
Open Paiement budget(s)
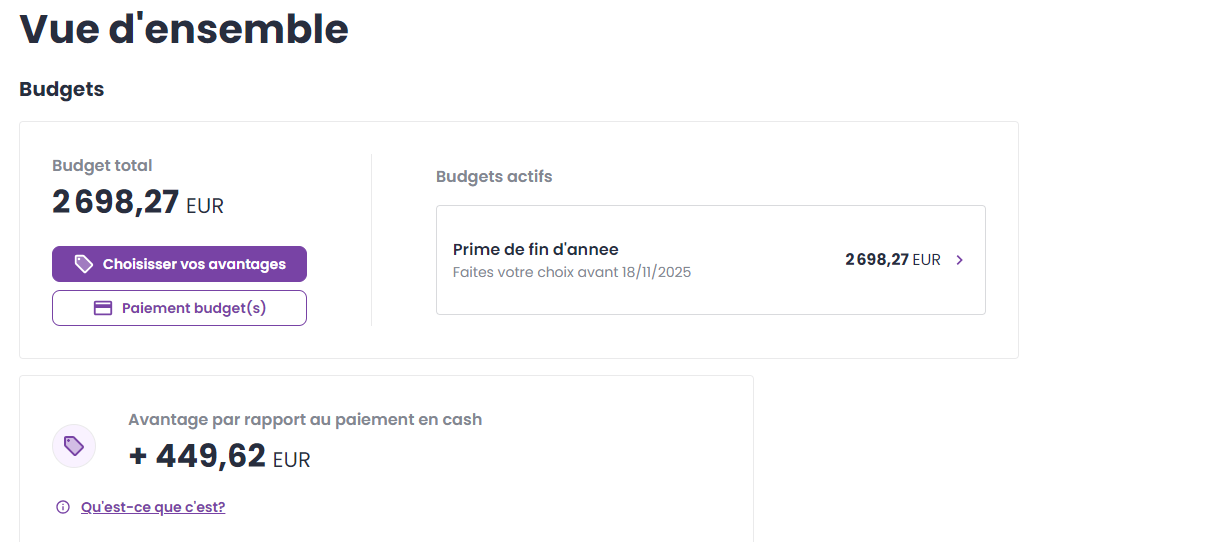click(x=179, y=308)
